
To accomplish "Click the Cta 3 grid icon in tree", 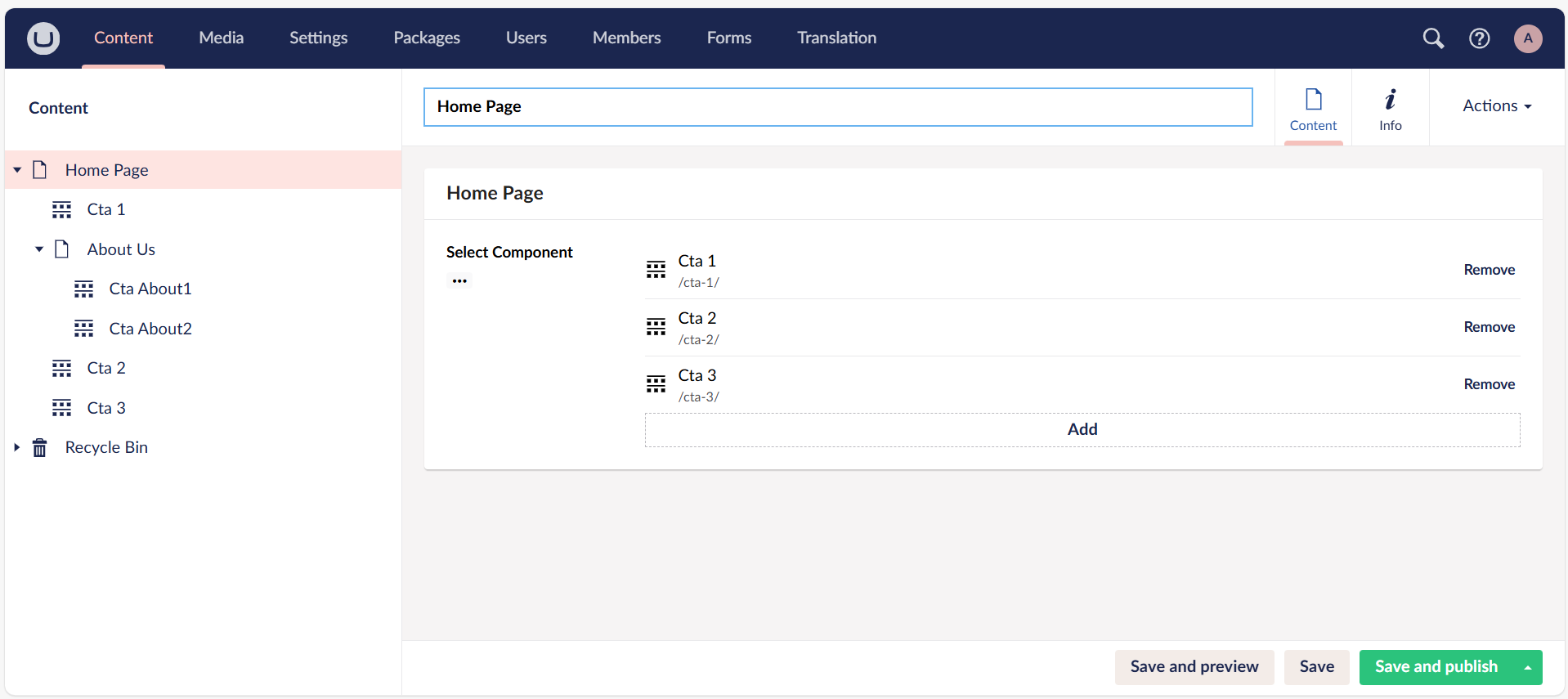I will 61,408.
